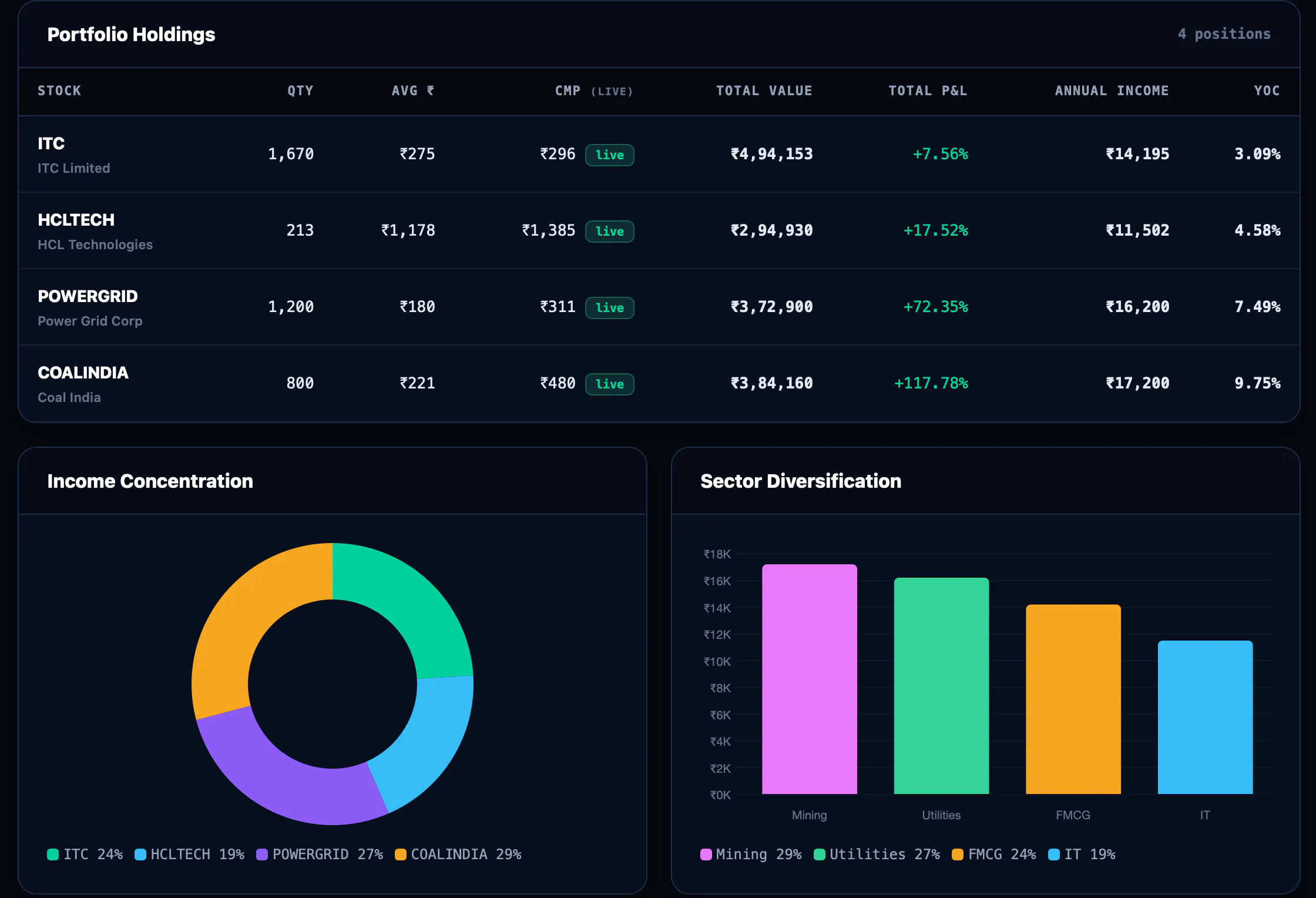This screenshot has height=898, width=1316.
Task: Click the blue IT 19% legend swatch
Action: coord(1054,855)
